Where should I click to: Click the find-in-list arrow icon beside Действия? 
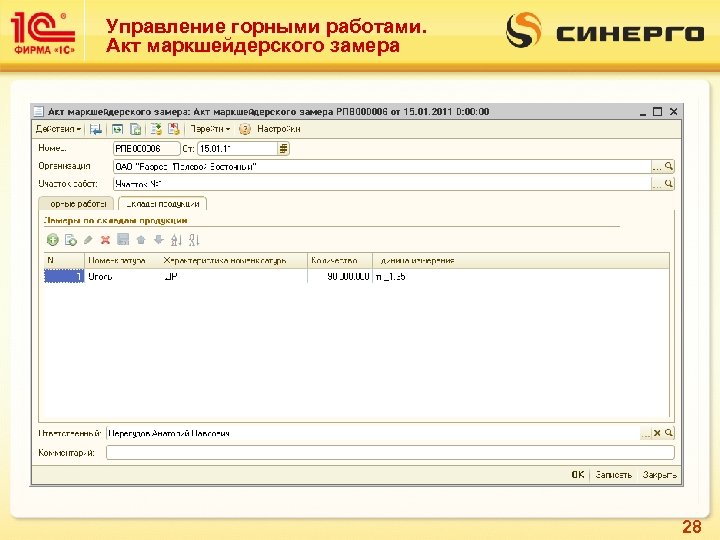(96, 129)
